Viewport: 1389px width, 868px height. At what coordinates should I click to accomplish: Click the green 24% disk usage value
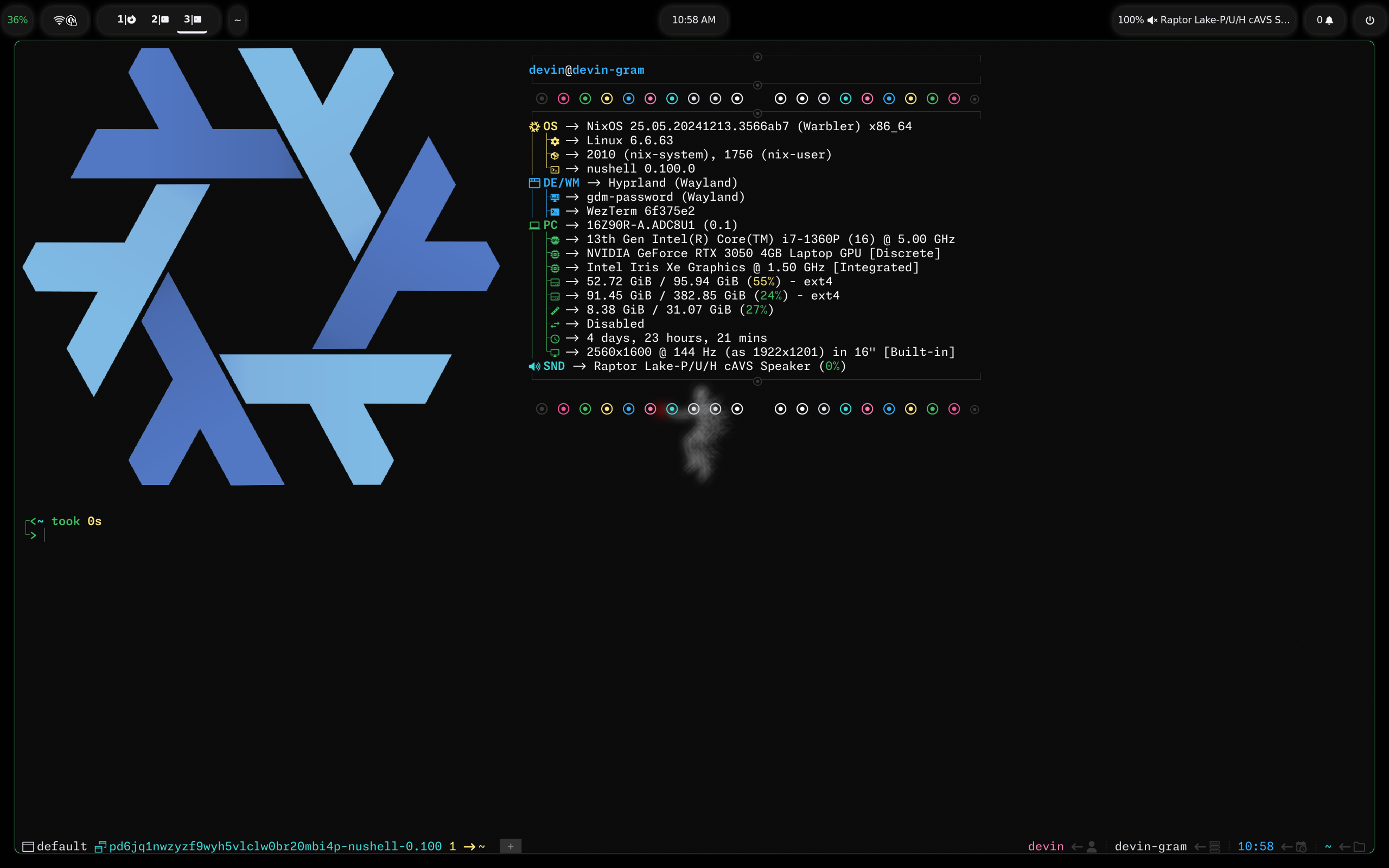[x=771, y=296]
